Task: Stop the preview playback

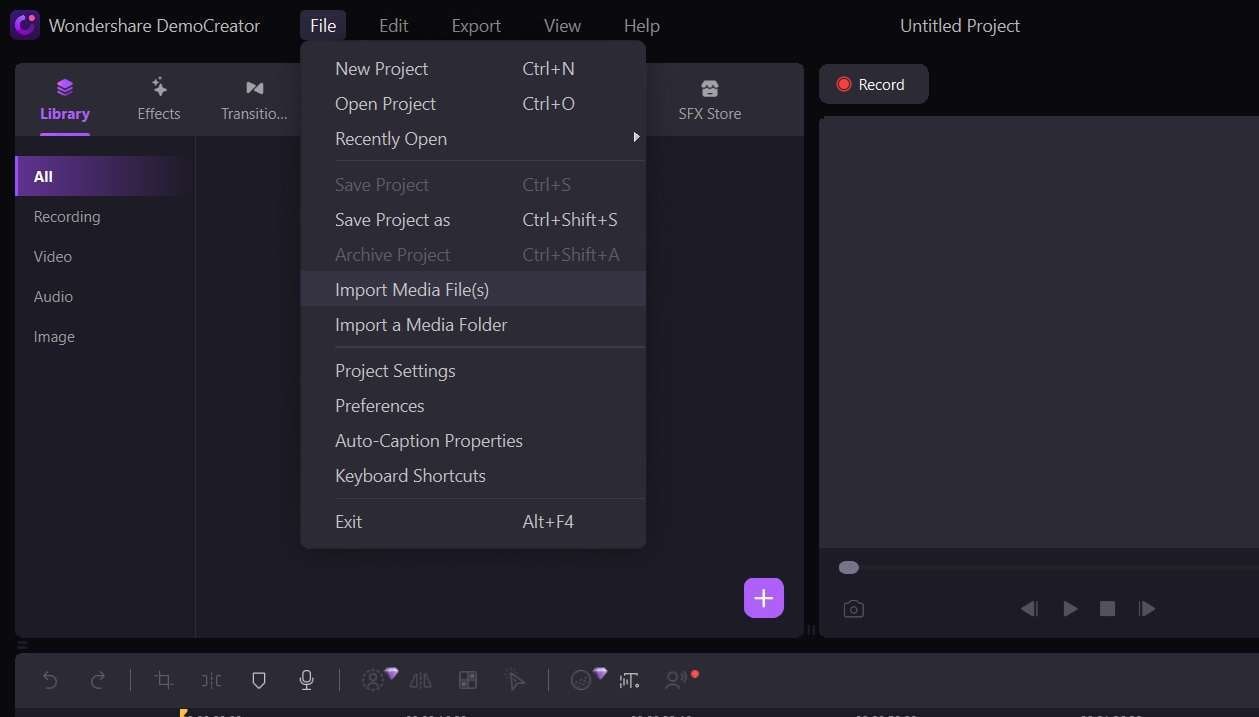Action: [x=1107, y=609]
